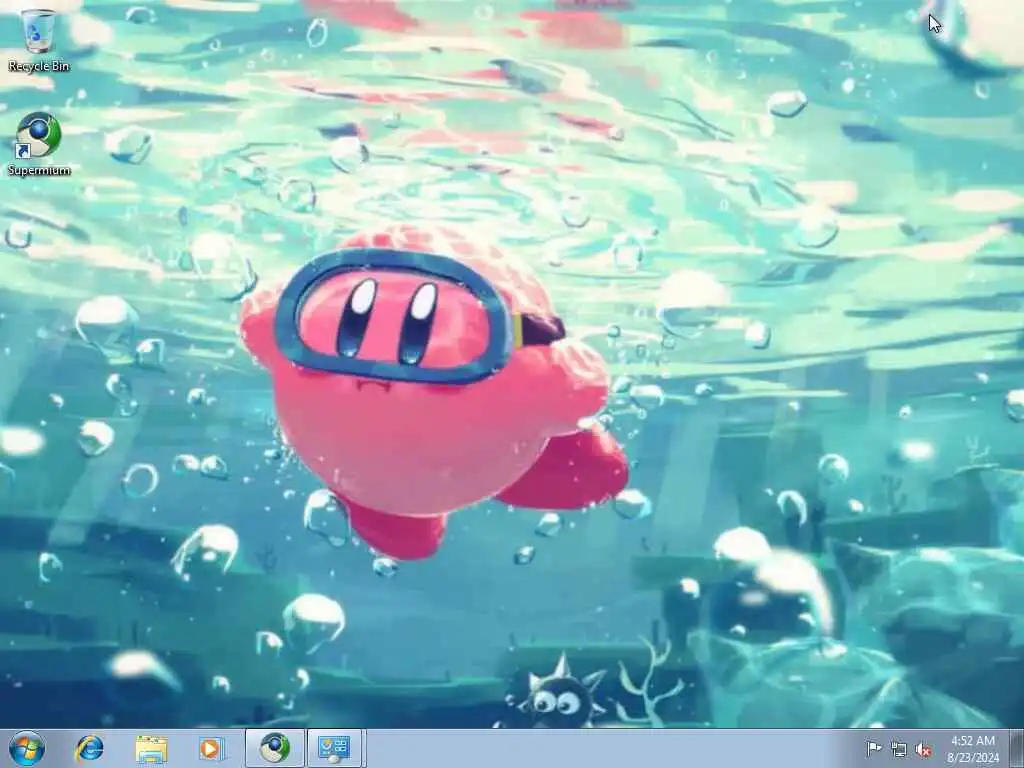Open the Windows Start menu
This screenshot has width=1024, height=768.
(x=27, y=748)
